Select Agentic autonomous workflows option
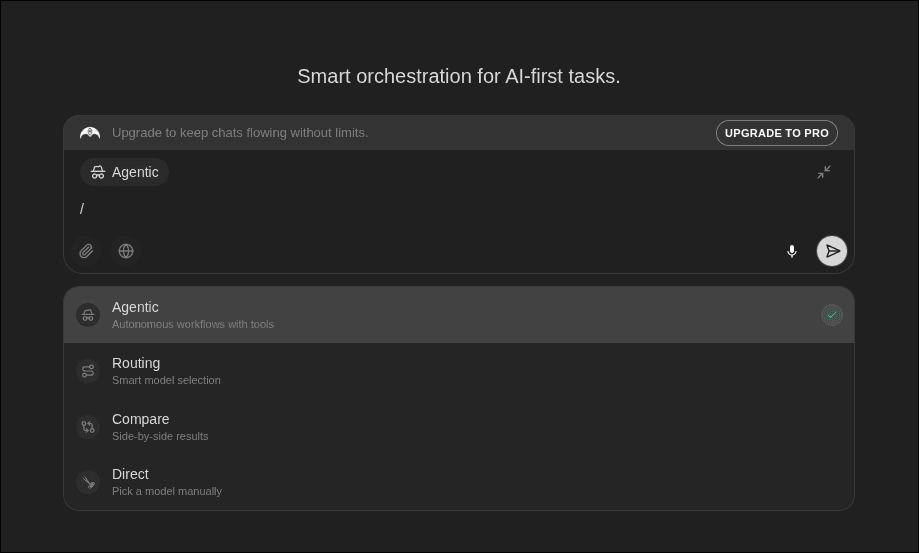The height and width of the screenshot is (553, 919). point(192,315)
